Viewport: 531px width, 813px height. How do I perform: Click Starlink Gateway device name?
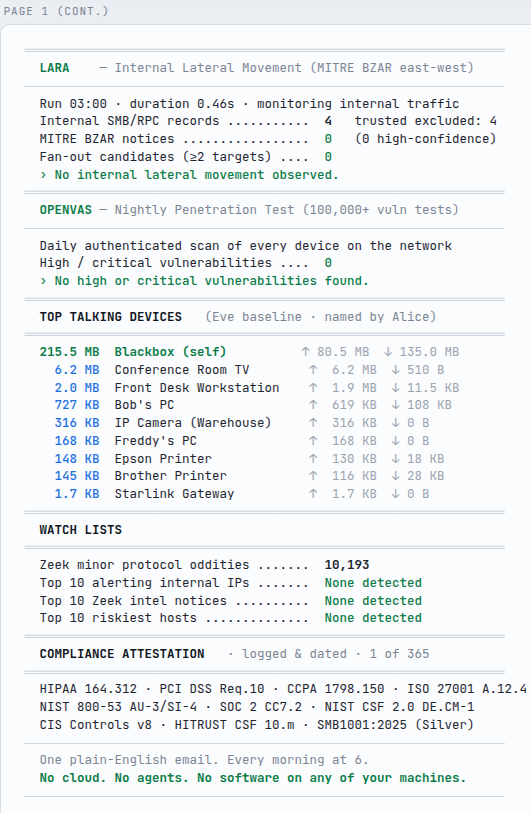click(x=174, y=494)
